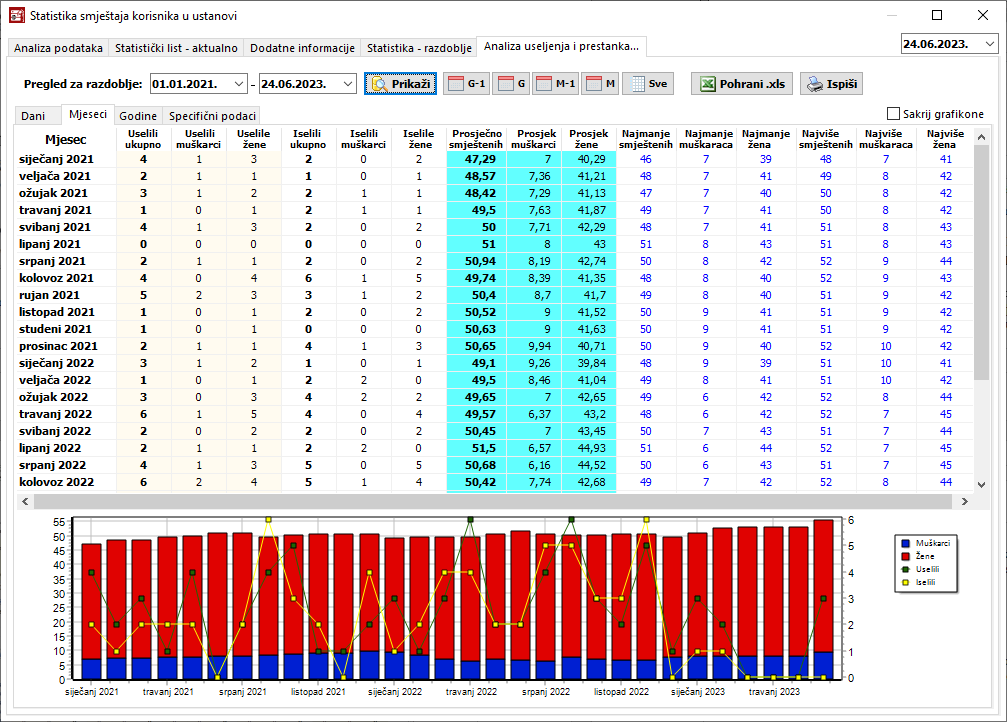Viewport: 1007px width, 722px height.
Task: Expand the end date 24.06.2023. dropdown
Action: pyautogui.click(x=347, y=84)
